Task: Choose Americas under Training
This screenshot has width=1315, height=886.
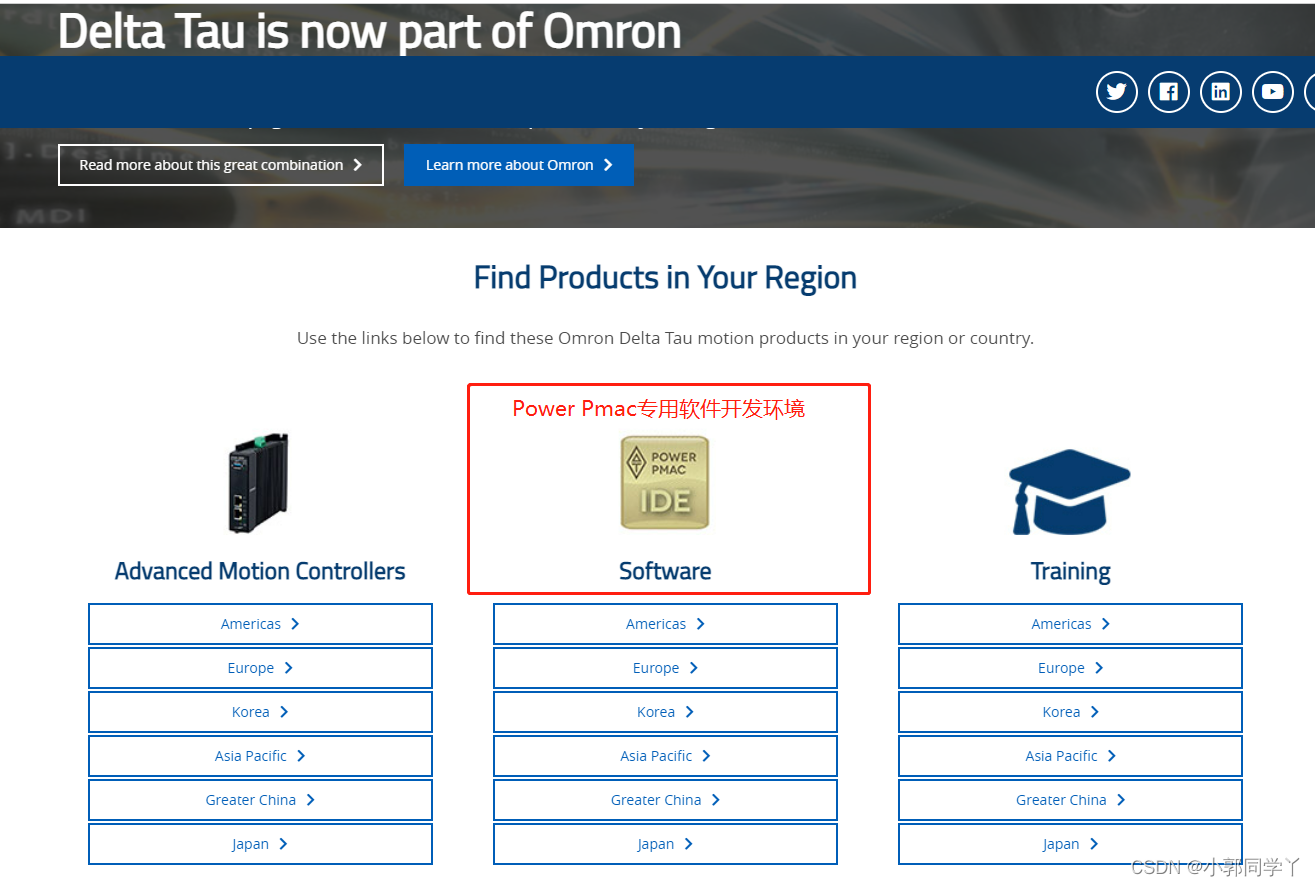Action: [1070, 624]
